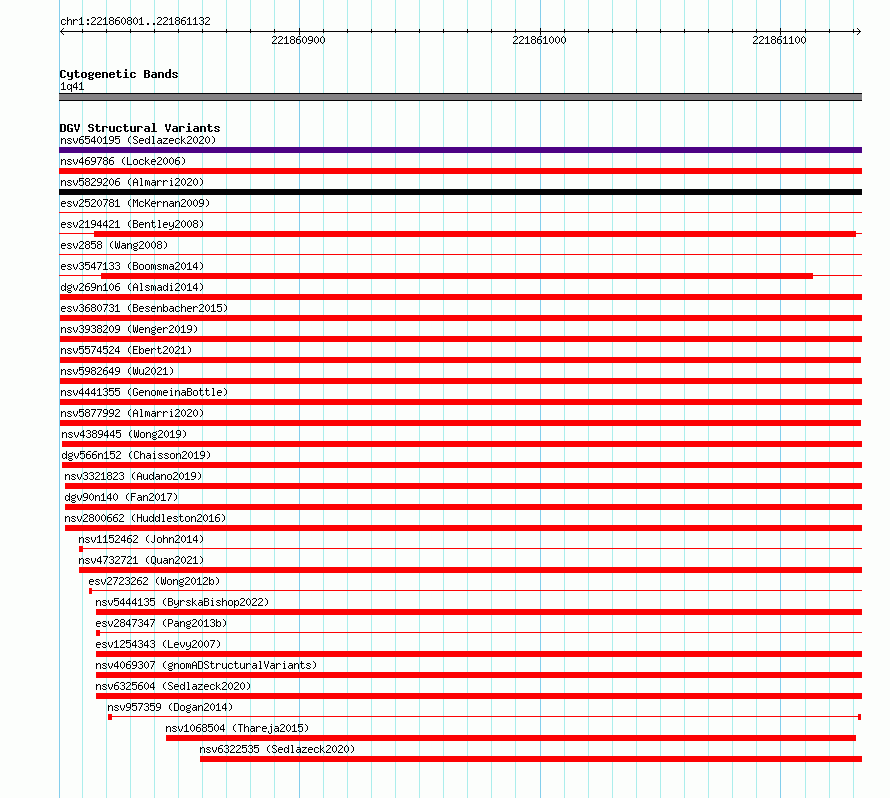
Task: Open variant nsv6540195 (Sedlazeck2020) label
Action: (138, 140)
